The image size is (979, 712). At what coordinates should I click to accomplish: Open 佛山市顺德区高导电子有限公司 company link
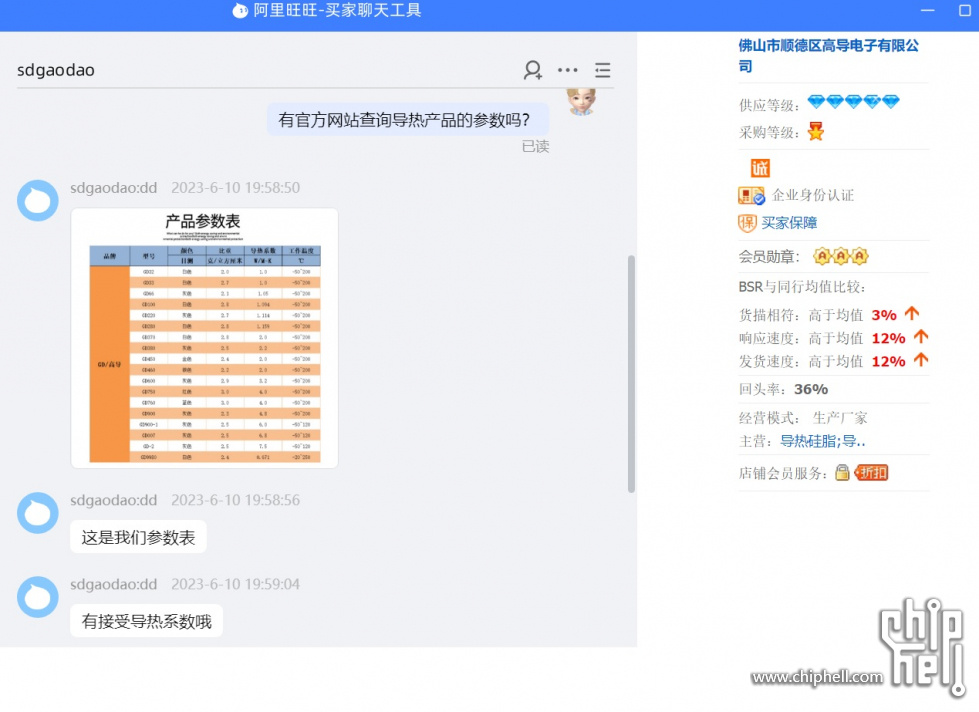(x=829, y=56)
